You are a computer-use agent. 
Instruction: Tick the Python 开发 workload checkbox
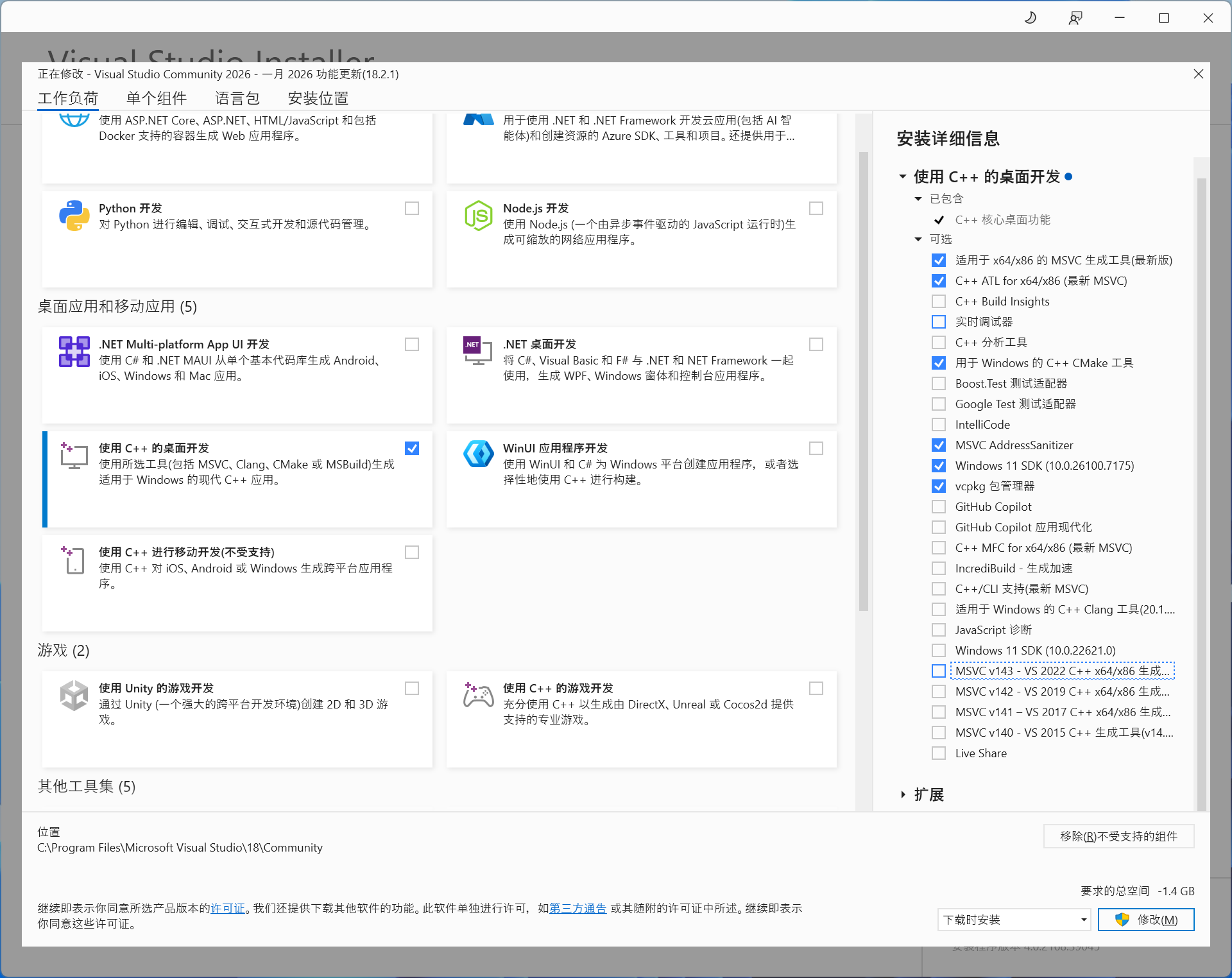coord(412,209)
